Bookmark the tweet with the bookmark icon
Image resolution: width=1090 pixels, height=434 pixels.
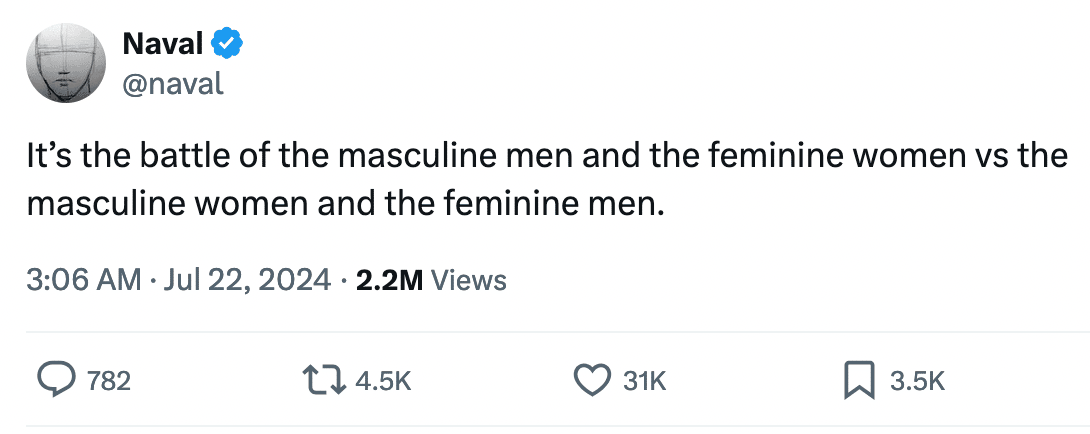click(x=859, y=381)
